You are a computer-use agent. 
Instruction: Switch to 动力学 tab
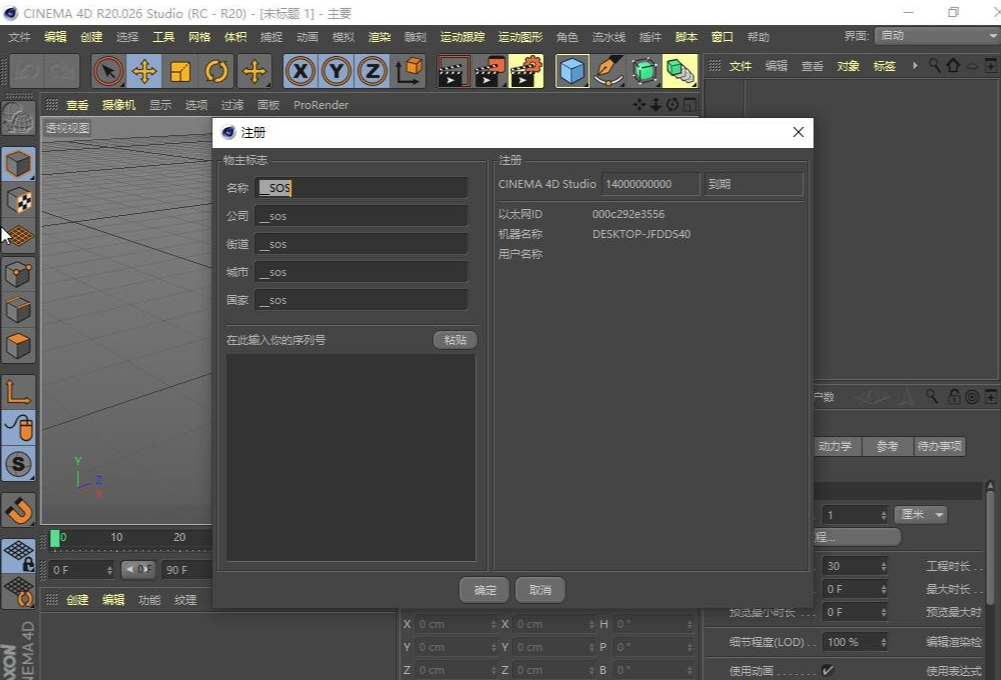(x=836, y=446)
